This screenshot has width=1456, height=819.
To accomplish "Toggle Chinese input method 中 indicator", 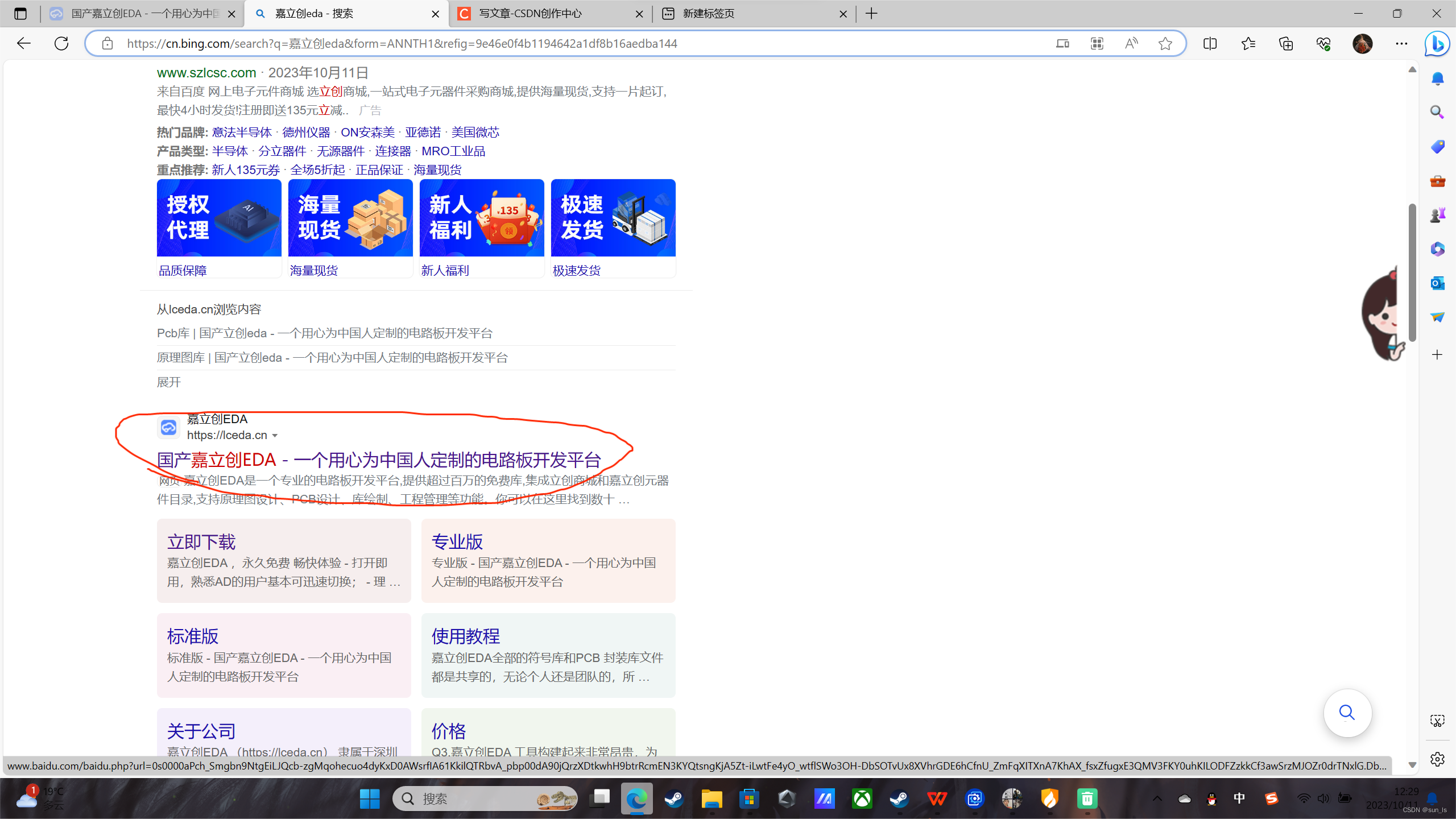I will coord(1239,799).
